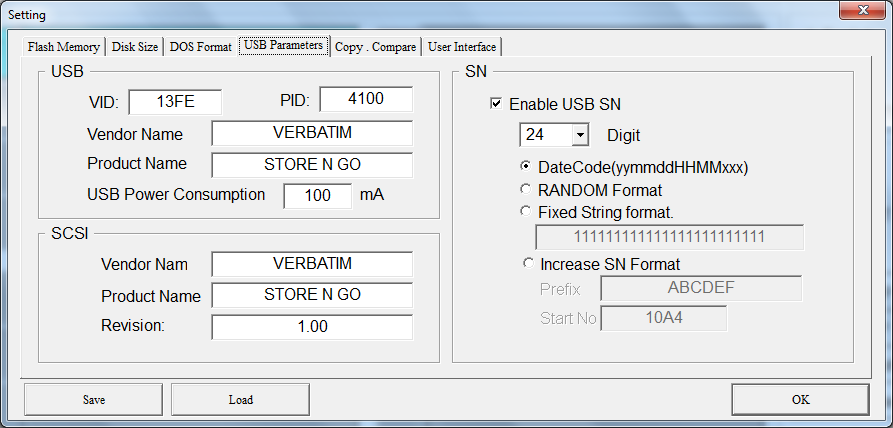Click the Start No field showing 10A4
893x428 pixels.
[664, 318]
